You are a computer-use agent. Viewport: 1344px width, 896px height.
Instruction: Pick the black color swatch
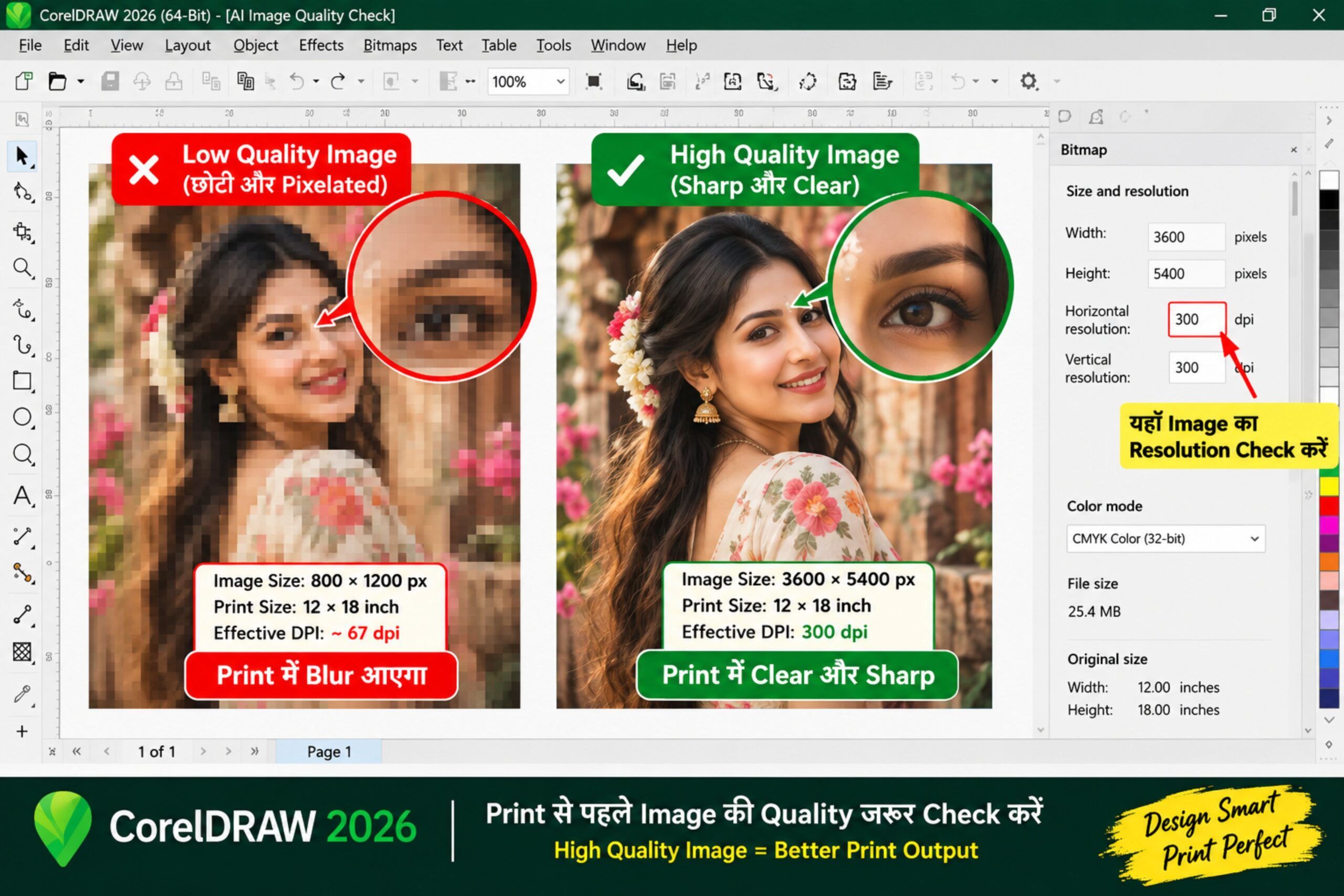(x=1329, y=199)
